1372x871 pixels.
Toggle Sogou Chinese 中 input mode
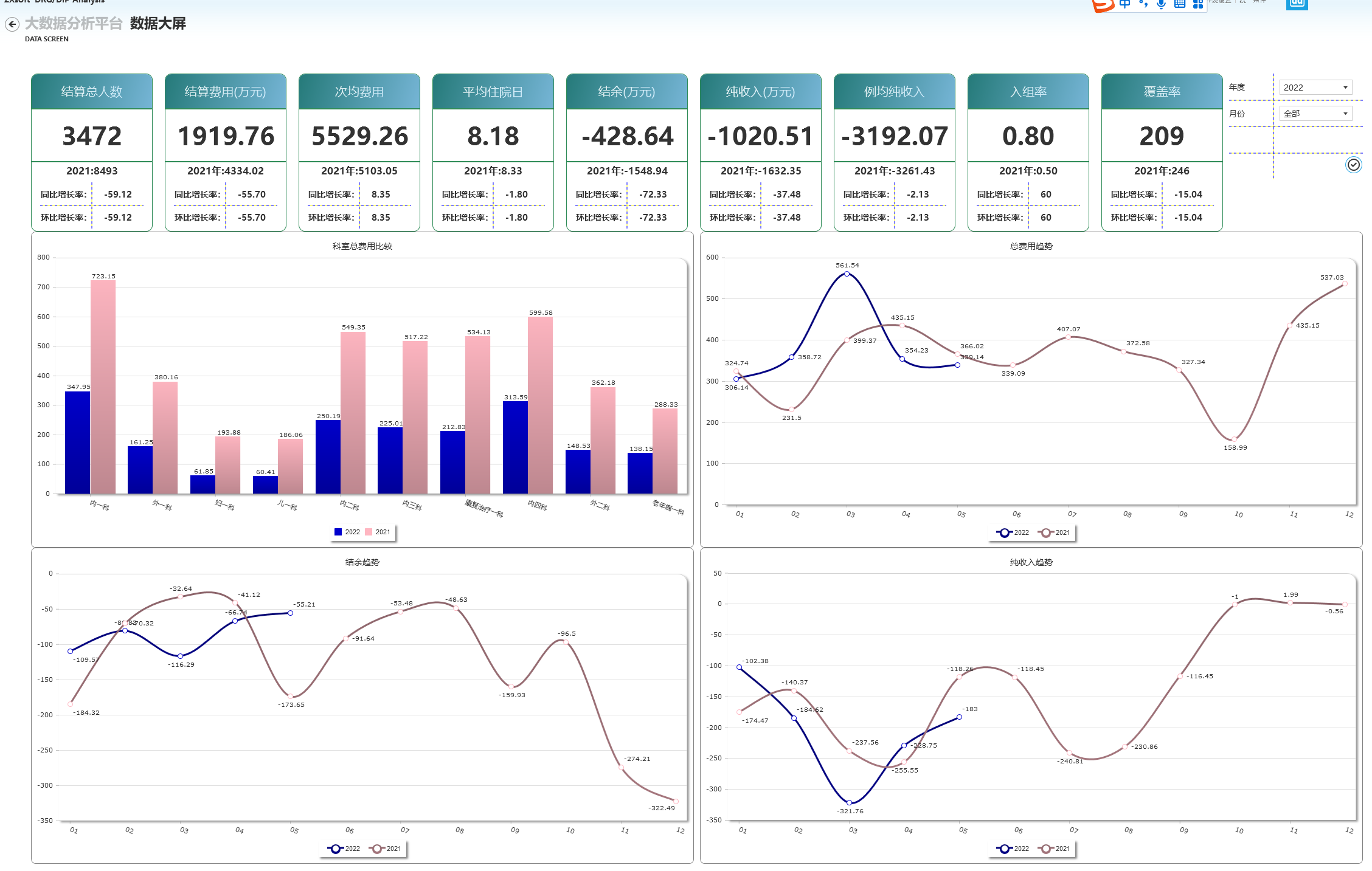pyautogui.click(x=1124, y=4)
